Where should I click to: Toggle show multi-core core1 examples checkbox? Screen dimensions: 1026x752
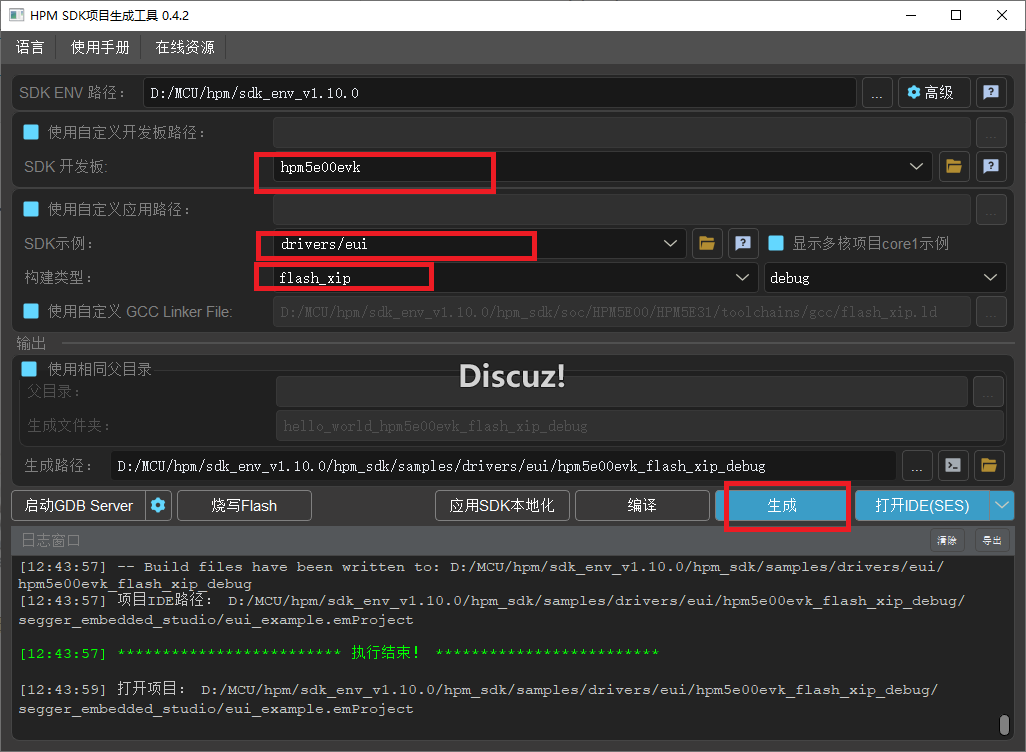pos(776,243)
